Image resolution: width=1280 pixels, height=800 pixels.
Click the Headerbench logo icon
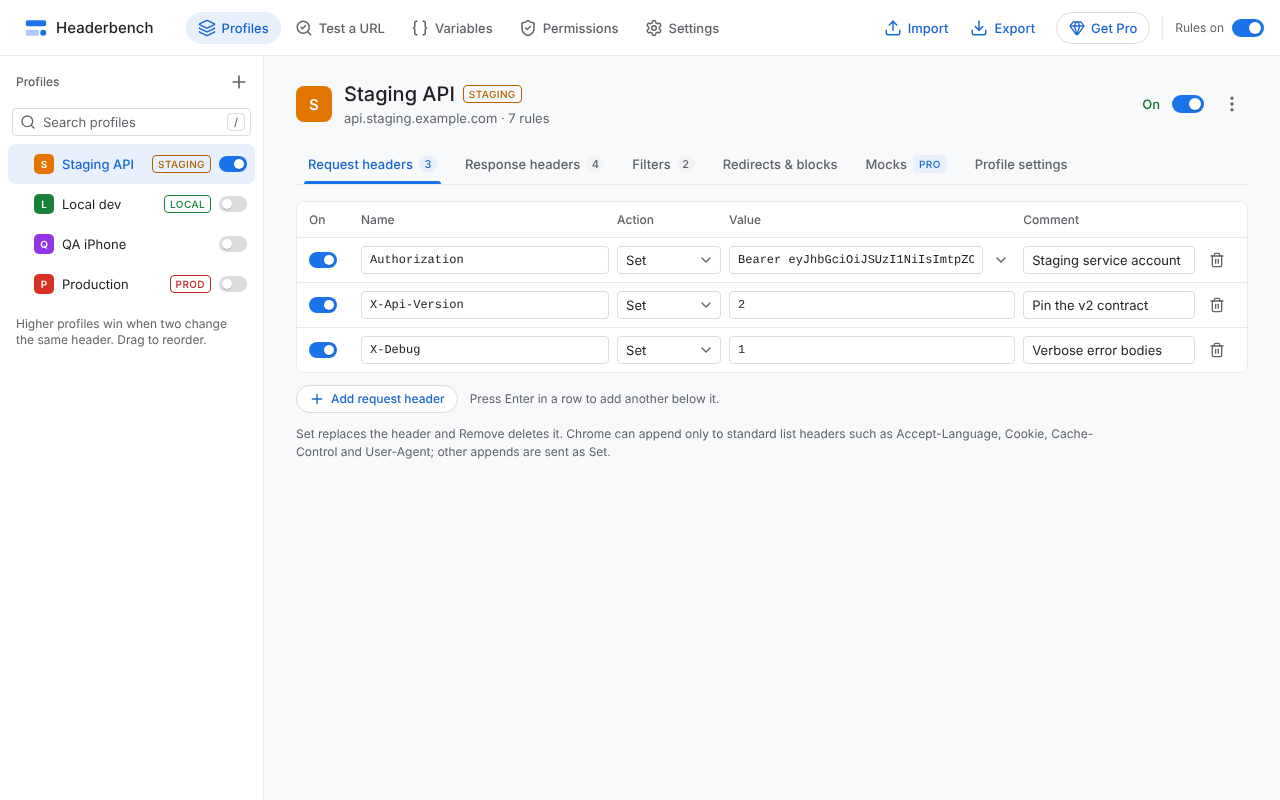point(36,28)
